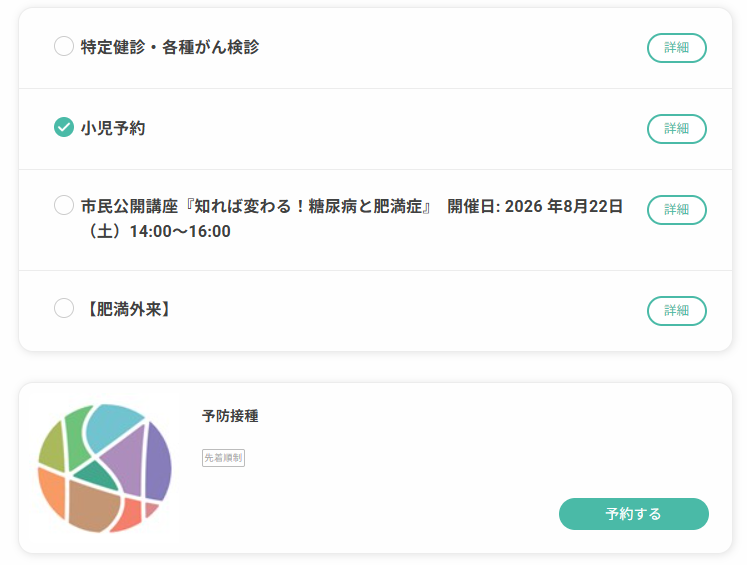Deselect the checked 小児予約 option
The height and width of the screenshot is (565, 747).
(x=64, y=127)
